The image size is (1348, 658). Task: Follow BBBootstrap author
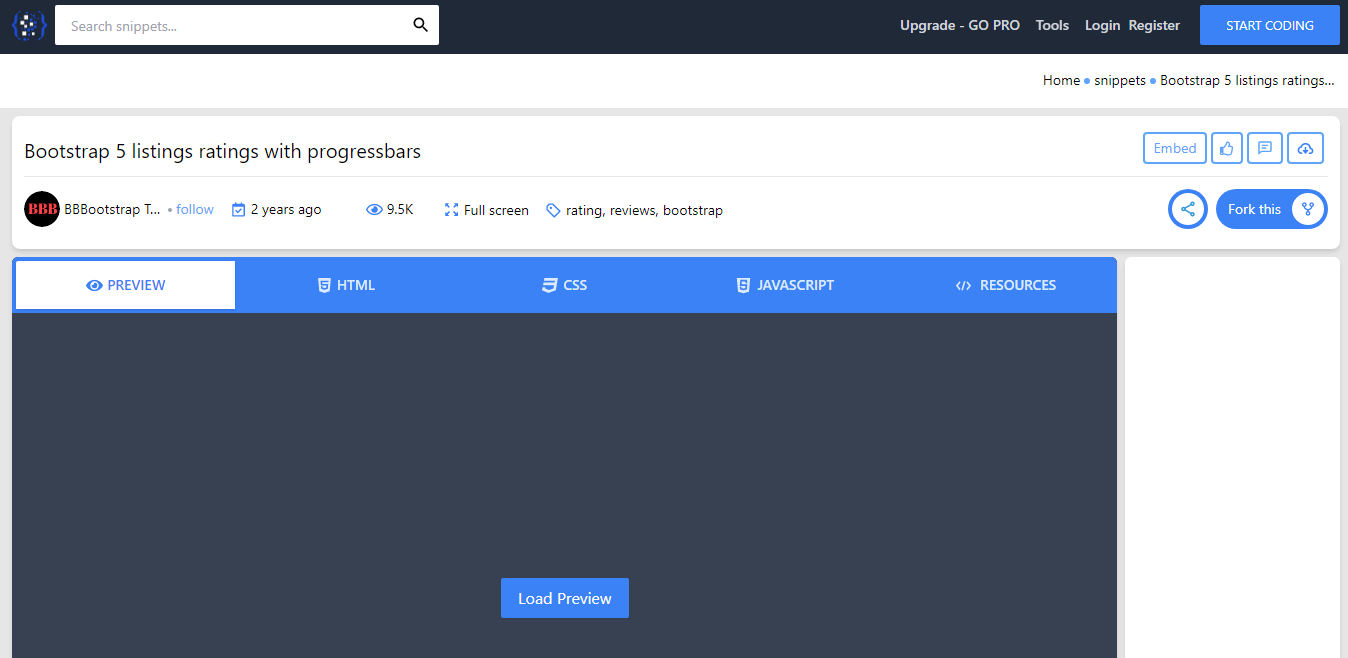(x=195, y=209)
